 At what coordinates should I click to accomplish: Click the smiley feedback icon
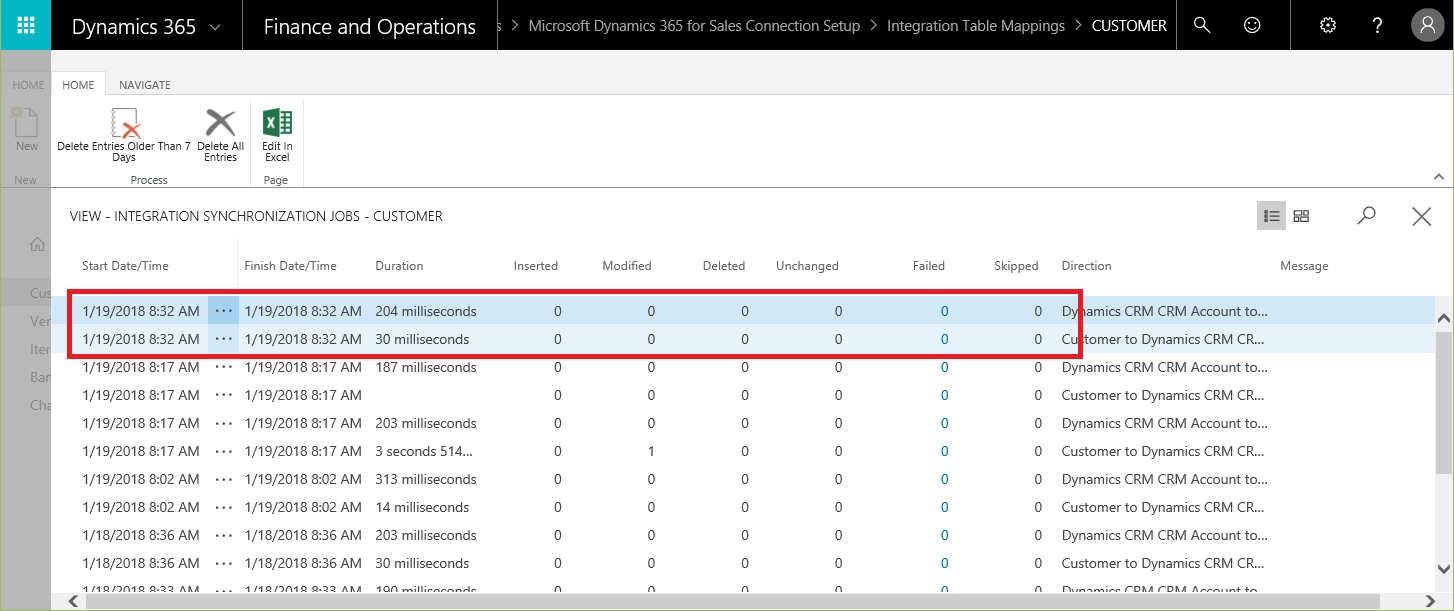pos(1251,25)
